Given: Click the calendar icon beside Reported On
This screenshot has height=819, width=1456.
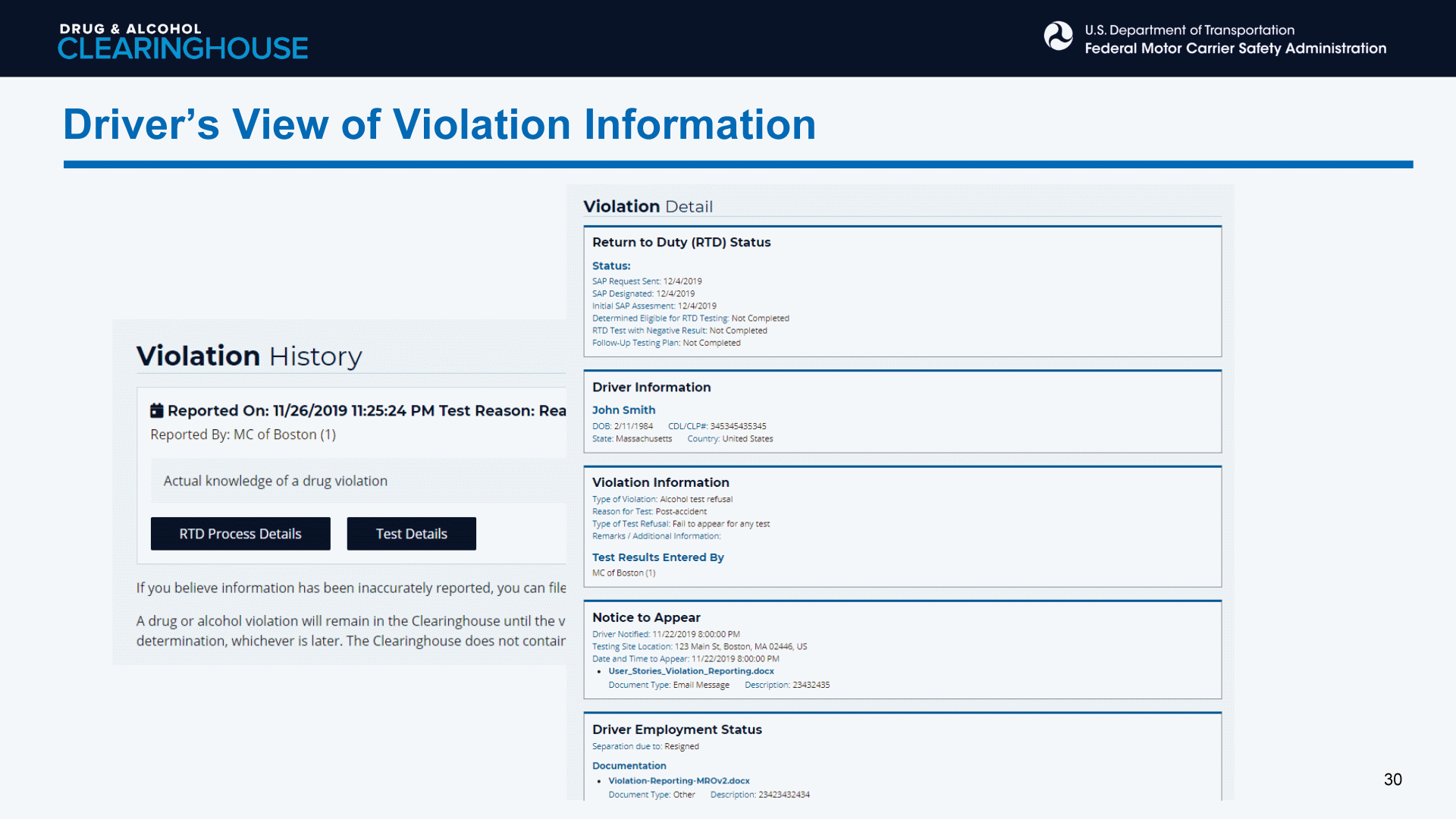Looking at the screenshot, I should 156,410.
